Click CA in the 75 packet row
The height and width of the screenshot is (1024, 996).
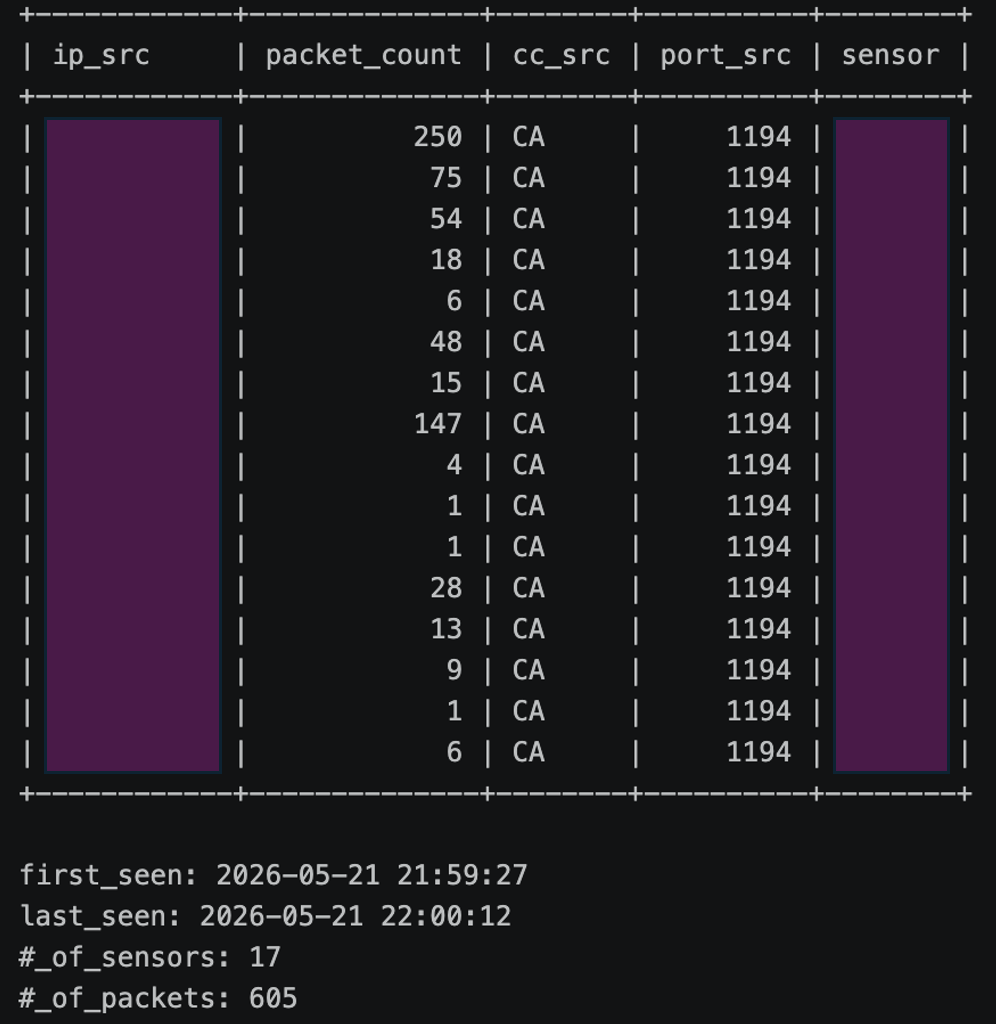(x=528, y=178)
